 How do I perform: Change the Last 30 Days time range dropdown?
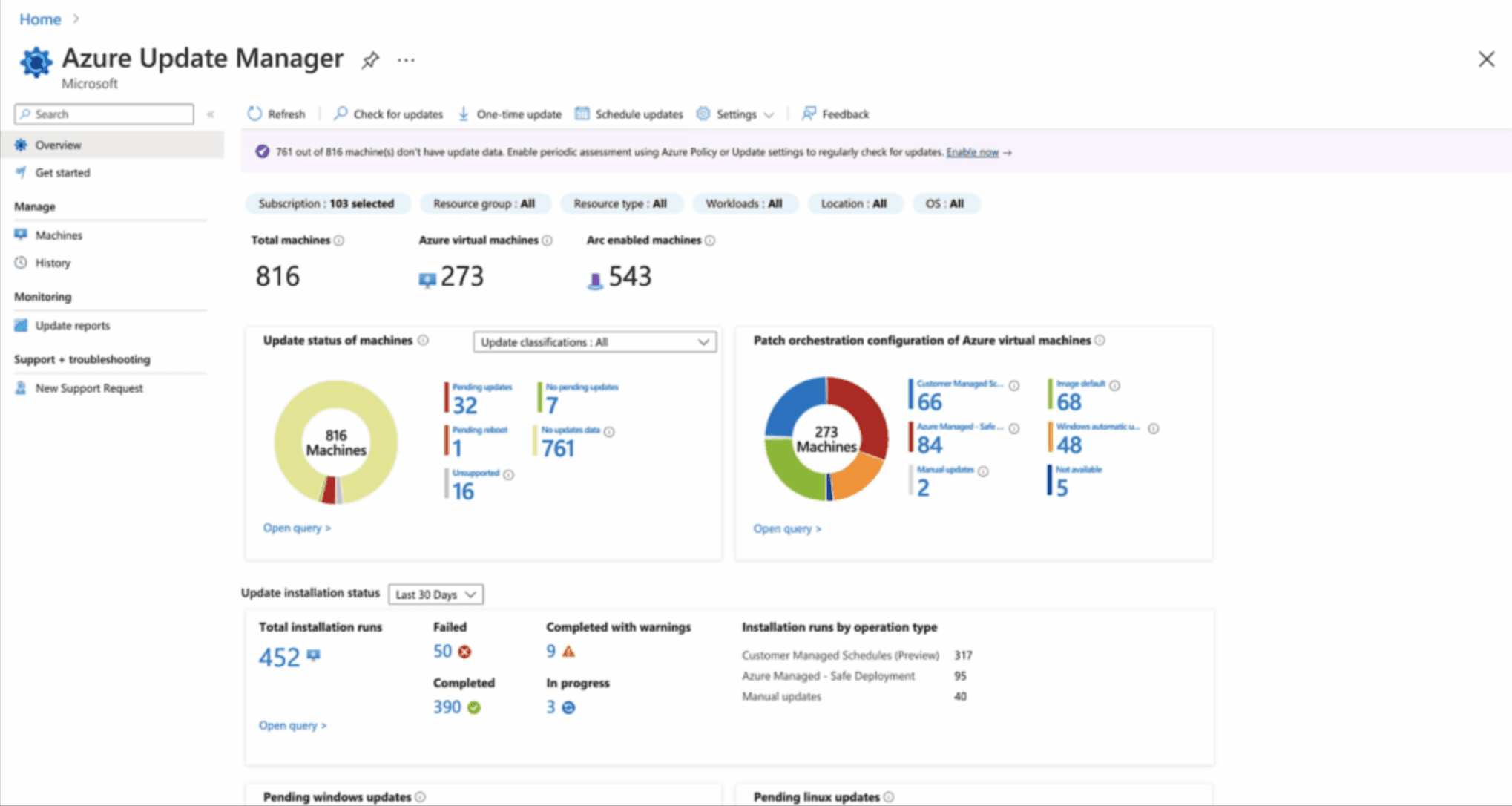coord(435,594)
